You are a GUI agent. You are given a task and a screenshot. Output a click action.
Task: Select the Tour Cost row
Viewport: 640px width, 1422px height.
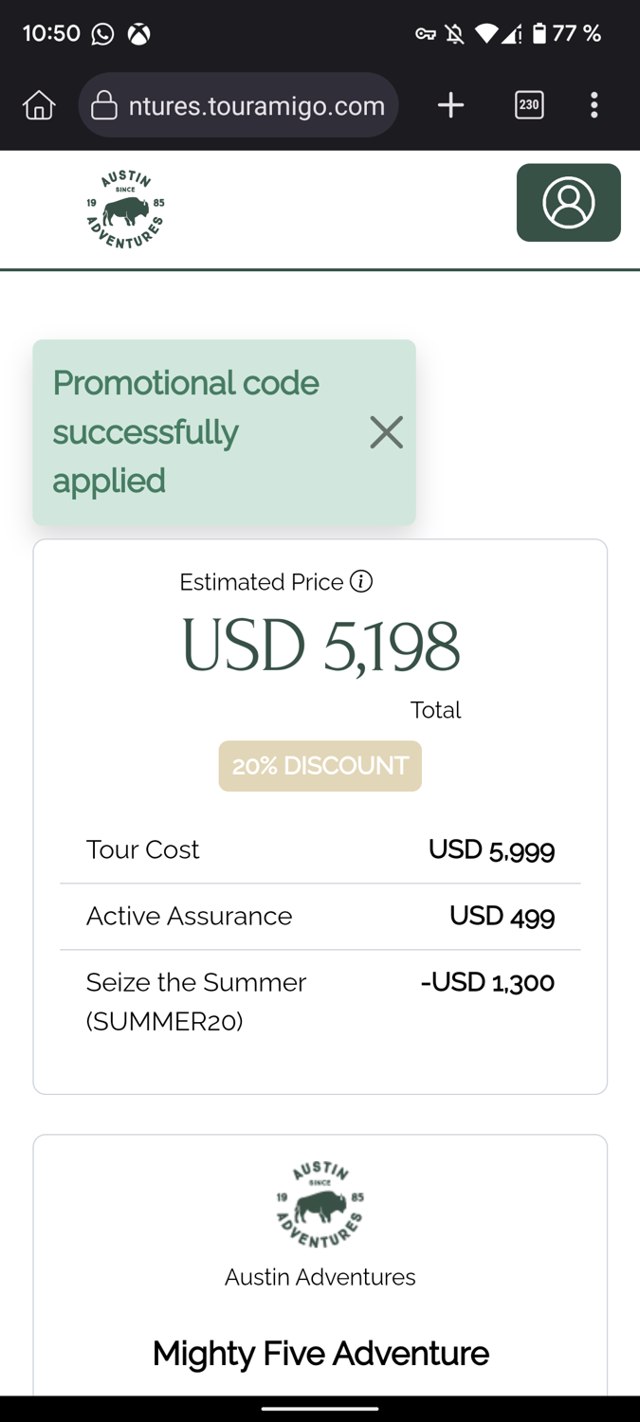[x=320, y=850]
